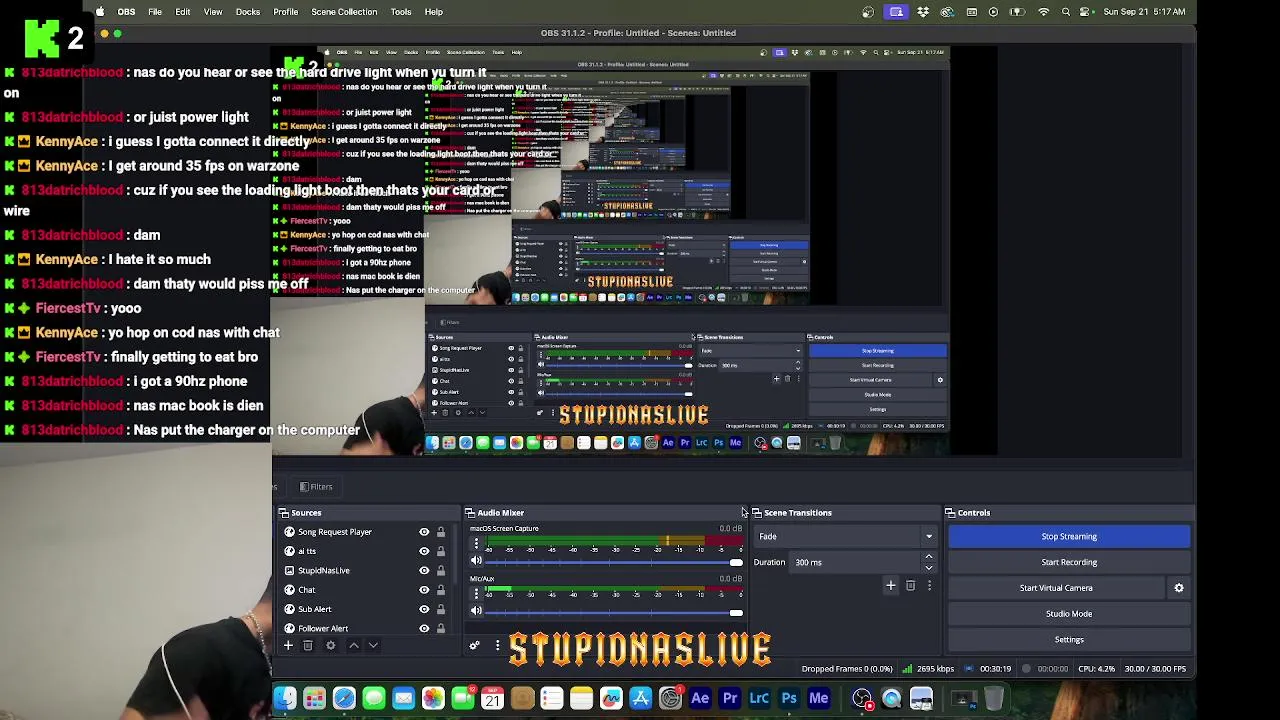Toggle lock on StupidNasLive source
Screen dimensions: 1280x720
(x=441, y=571)
